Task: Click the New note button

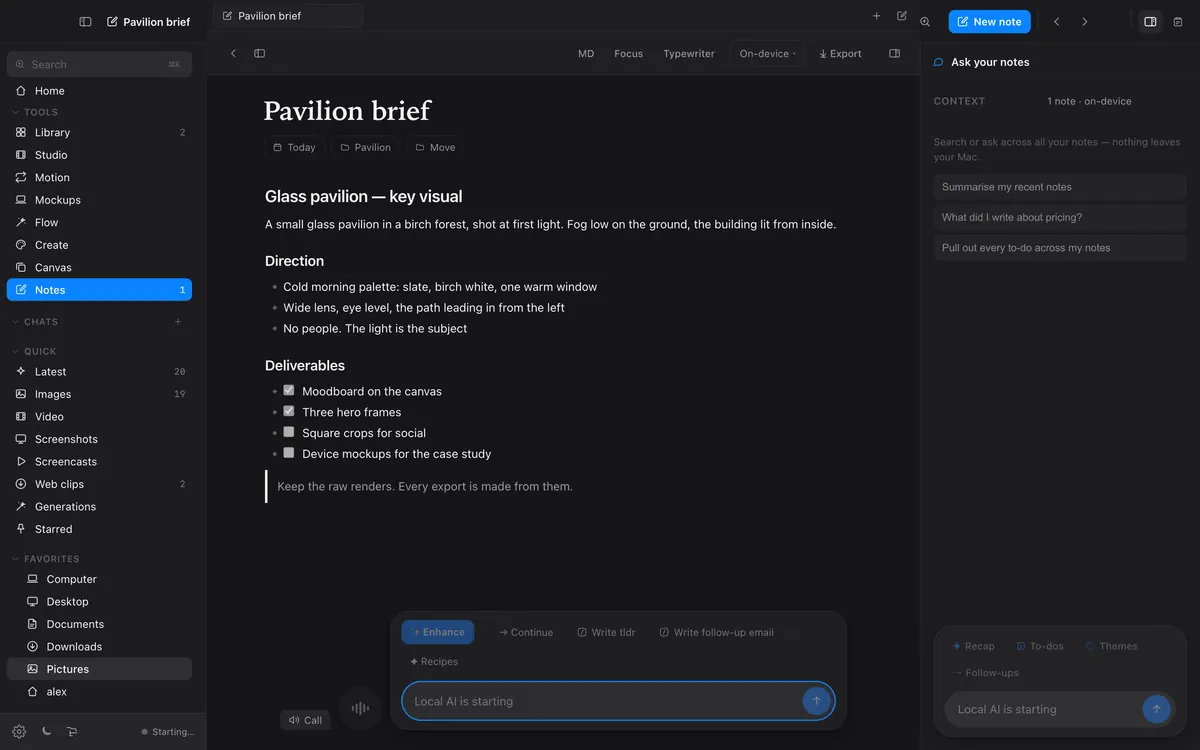Action: [989, 22]
